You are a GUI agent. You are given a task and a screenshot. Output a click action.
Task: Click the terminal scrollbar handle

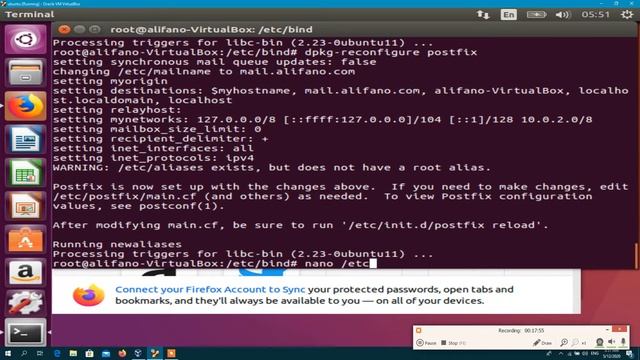(x=636, y=256)
